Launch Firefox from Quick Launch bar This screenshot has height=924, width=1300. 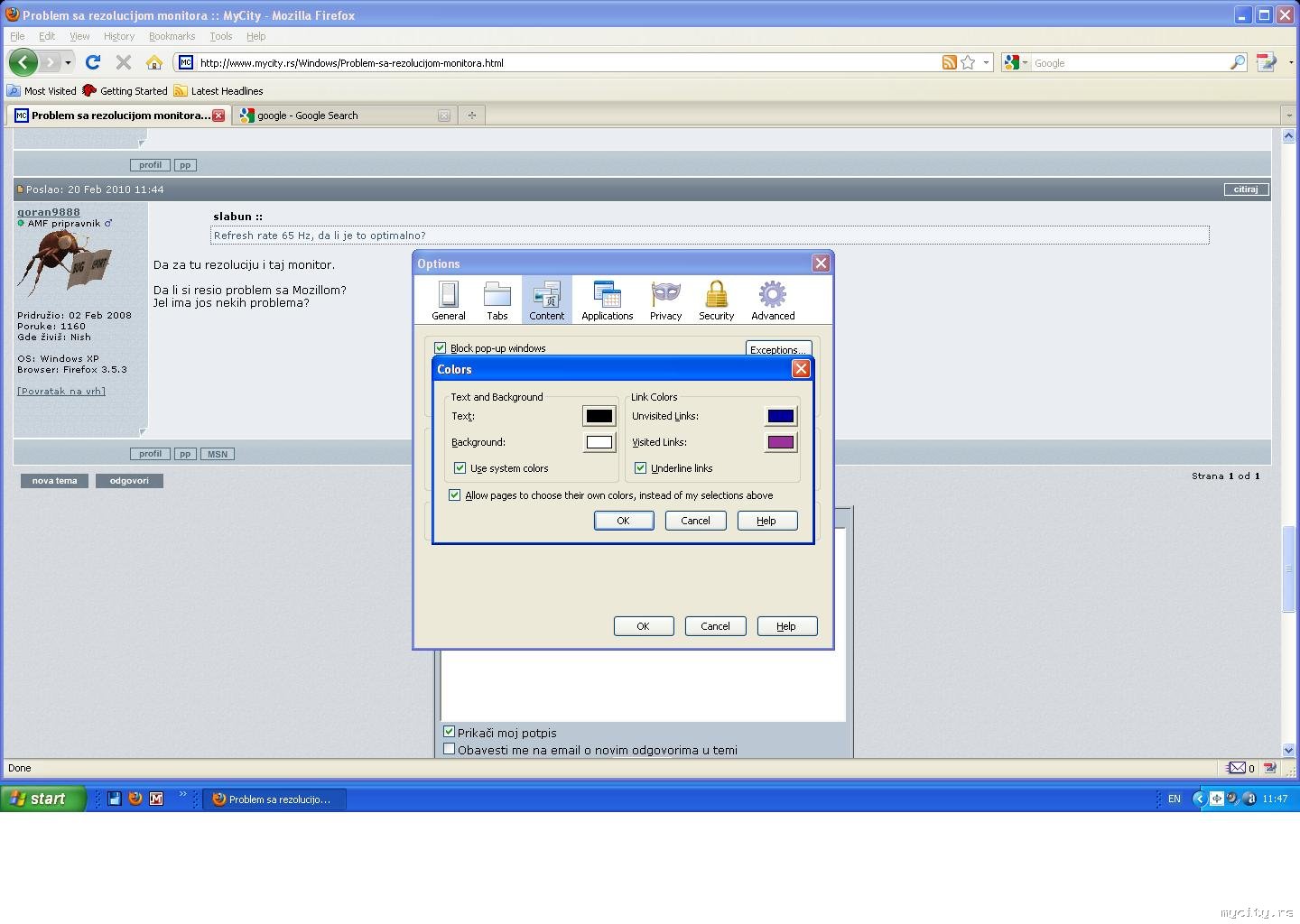tap(135, 799)
